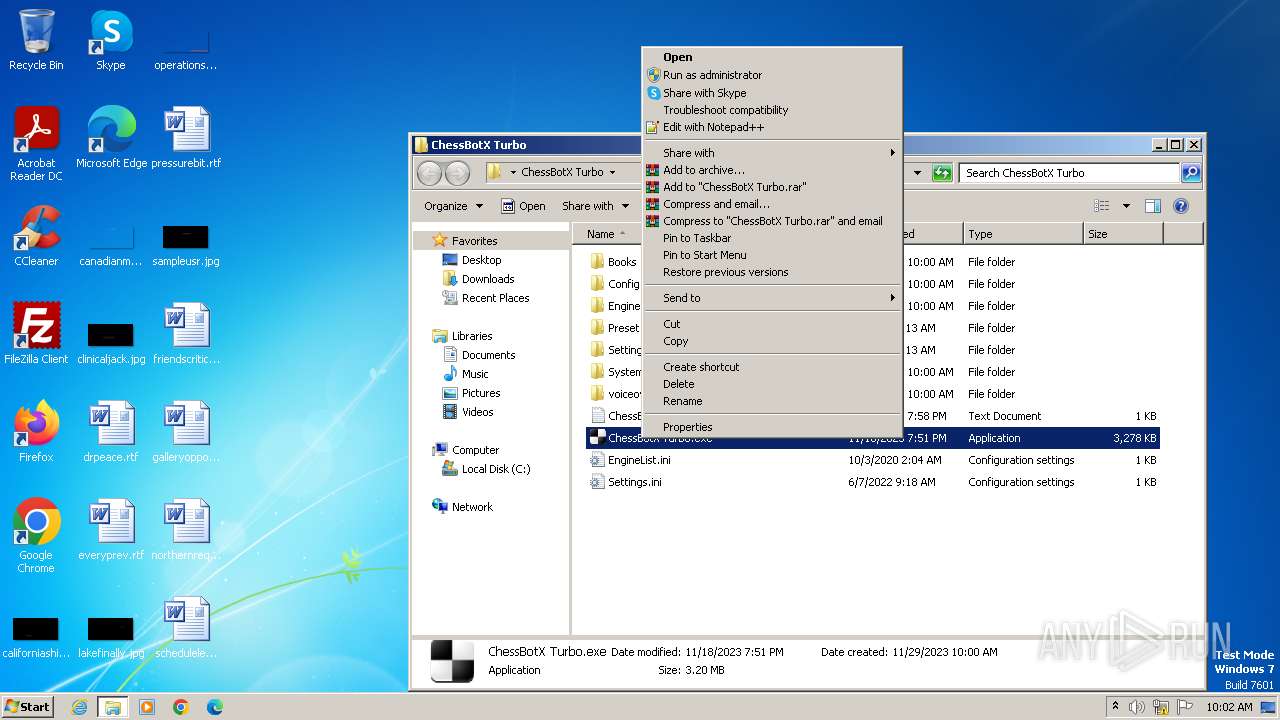Launch CCleaner desktop shortcut
The height and width of the screenshot is (720, 1280).
36,235
